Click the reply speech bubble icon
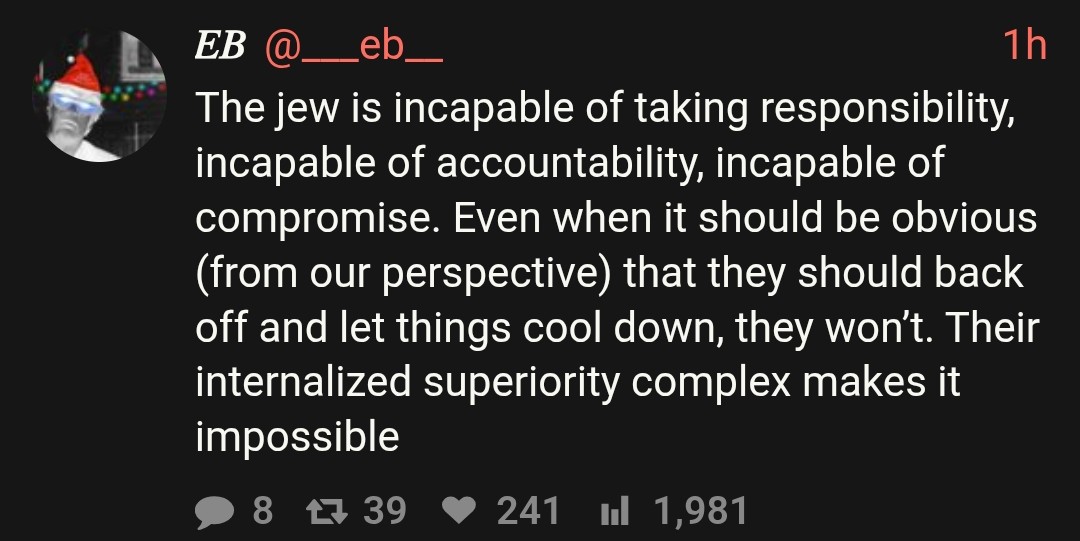Viewport: 1080px width, 541px height. click(x=213, y=511)
